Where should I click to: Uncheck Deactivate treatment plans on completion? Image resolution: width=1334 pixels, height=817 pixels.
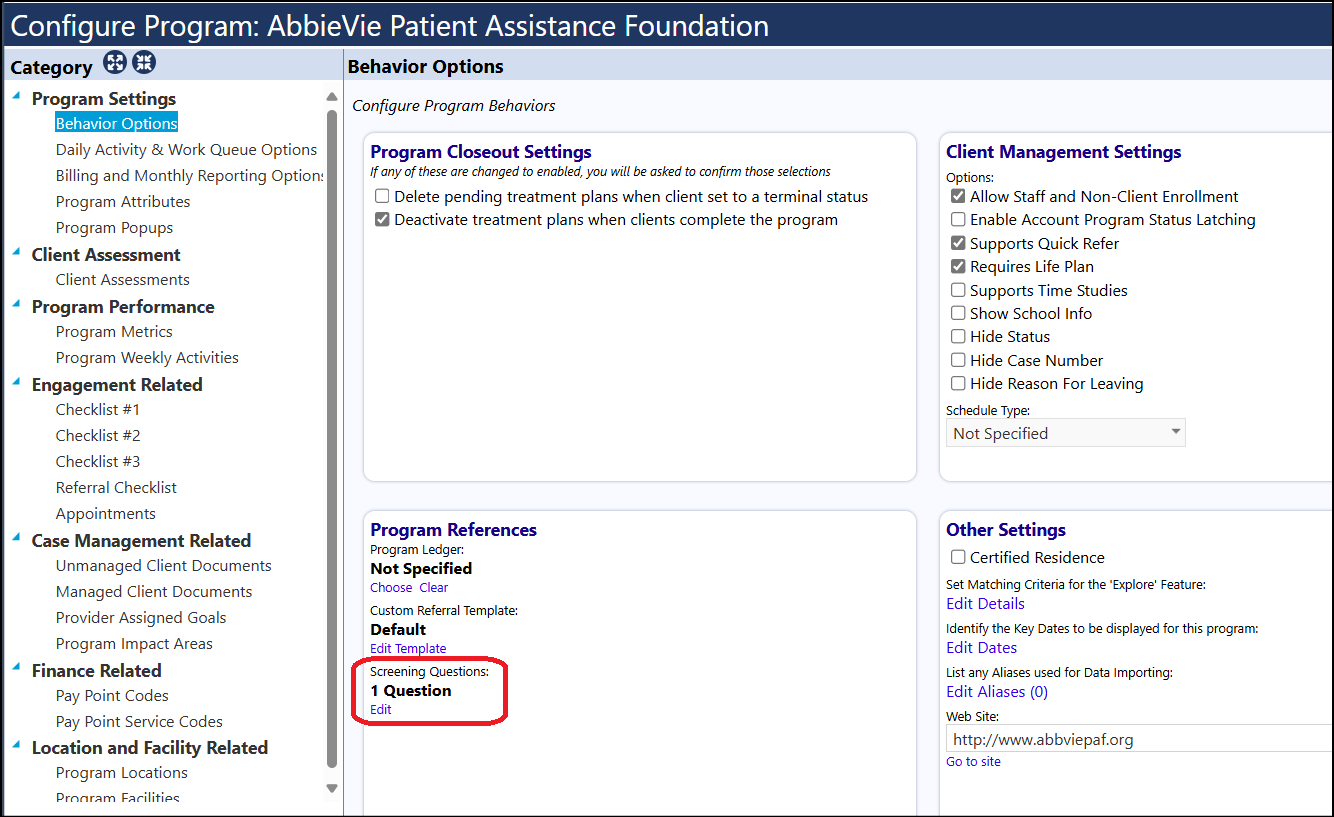click(382, 220)
